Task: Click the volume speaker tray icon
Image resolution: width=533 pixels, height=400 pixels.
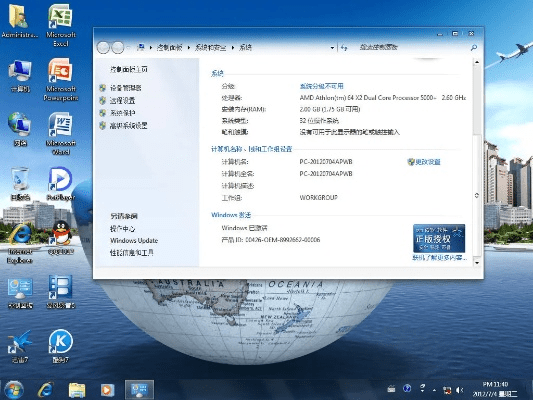Action: pyautogui.click(x=460, y=390)
